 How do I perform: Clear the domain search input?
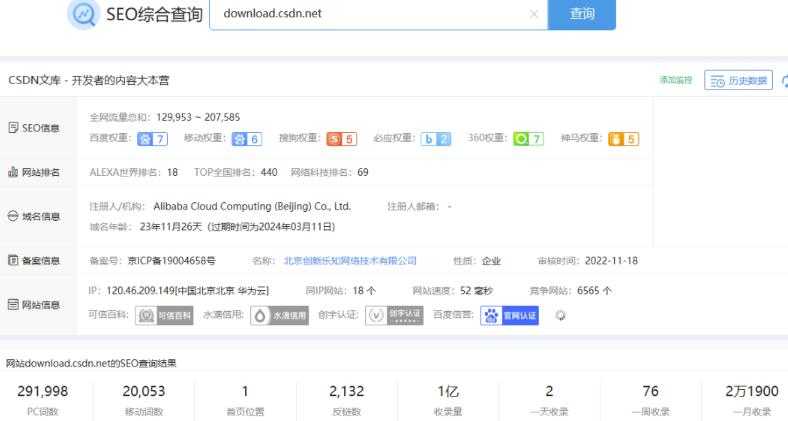click(x=533, y=14)
